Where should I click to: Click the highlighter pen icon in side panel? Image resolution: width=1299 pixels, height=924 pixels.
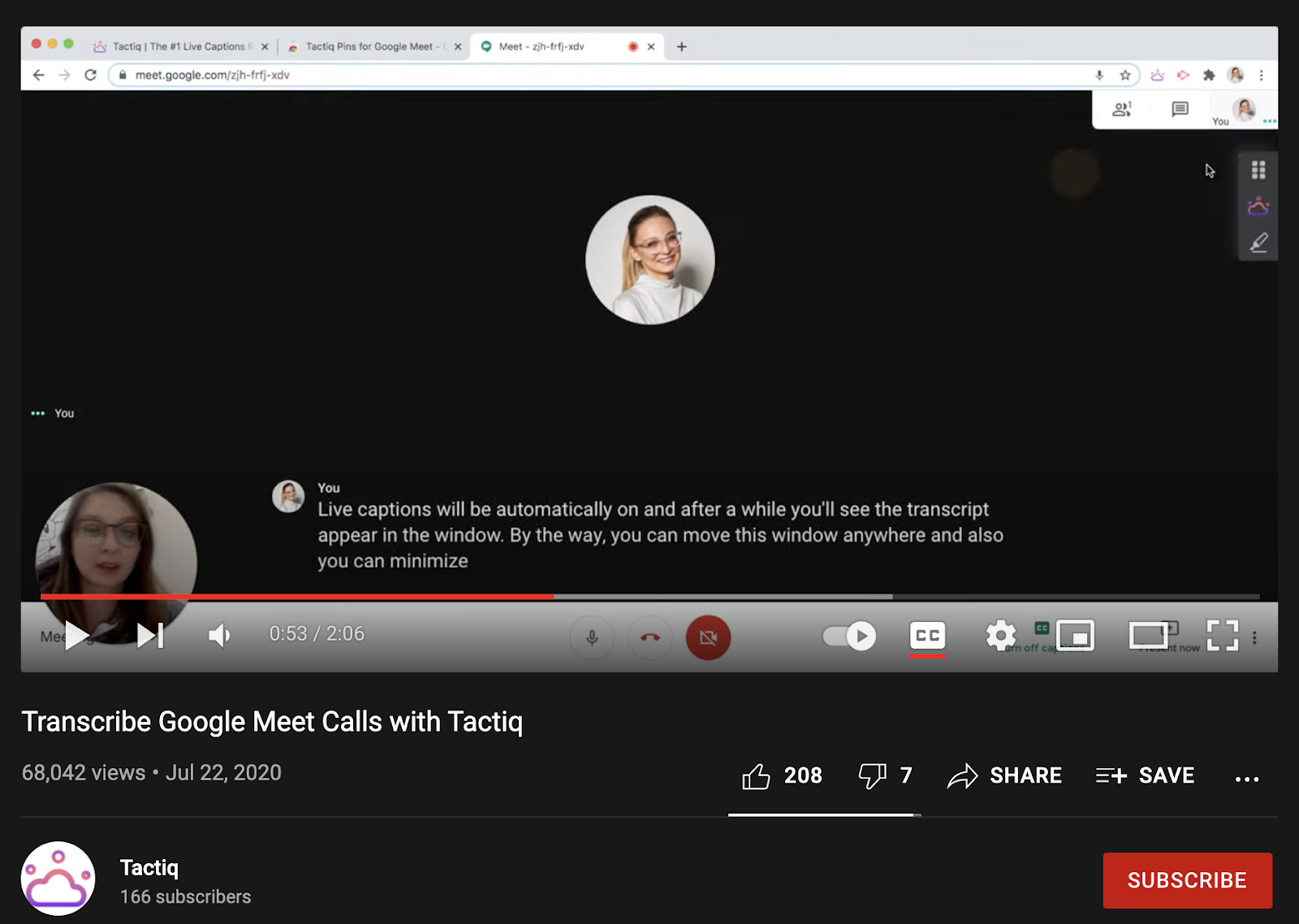1258,242
